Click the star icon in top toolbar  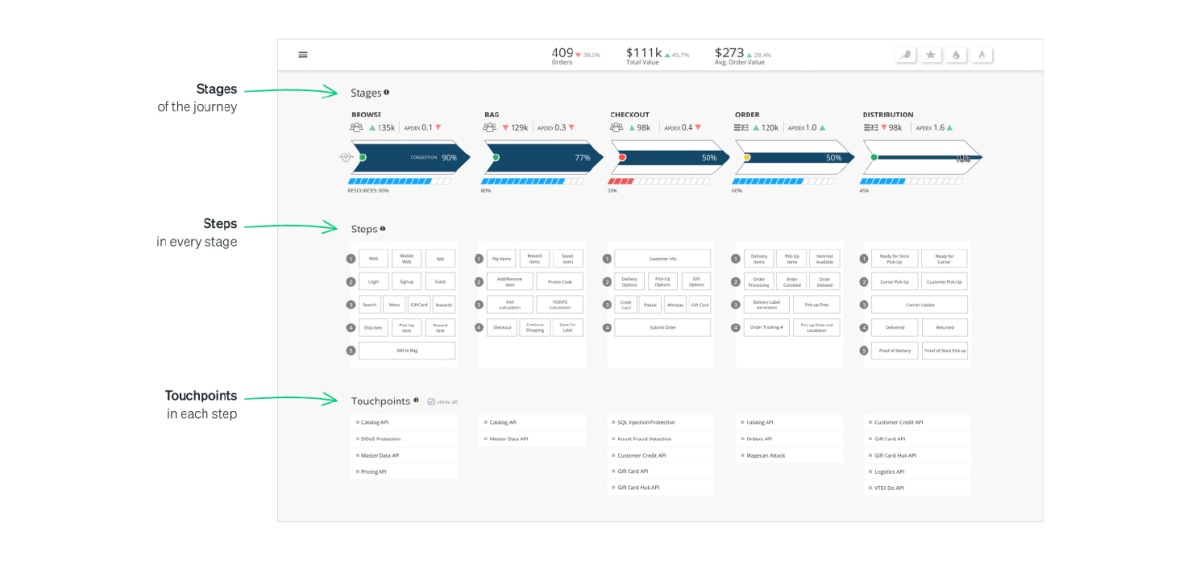click(x=930, y=55)
